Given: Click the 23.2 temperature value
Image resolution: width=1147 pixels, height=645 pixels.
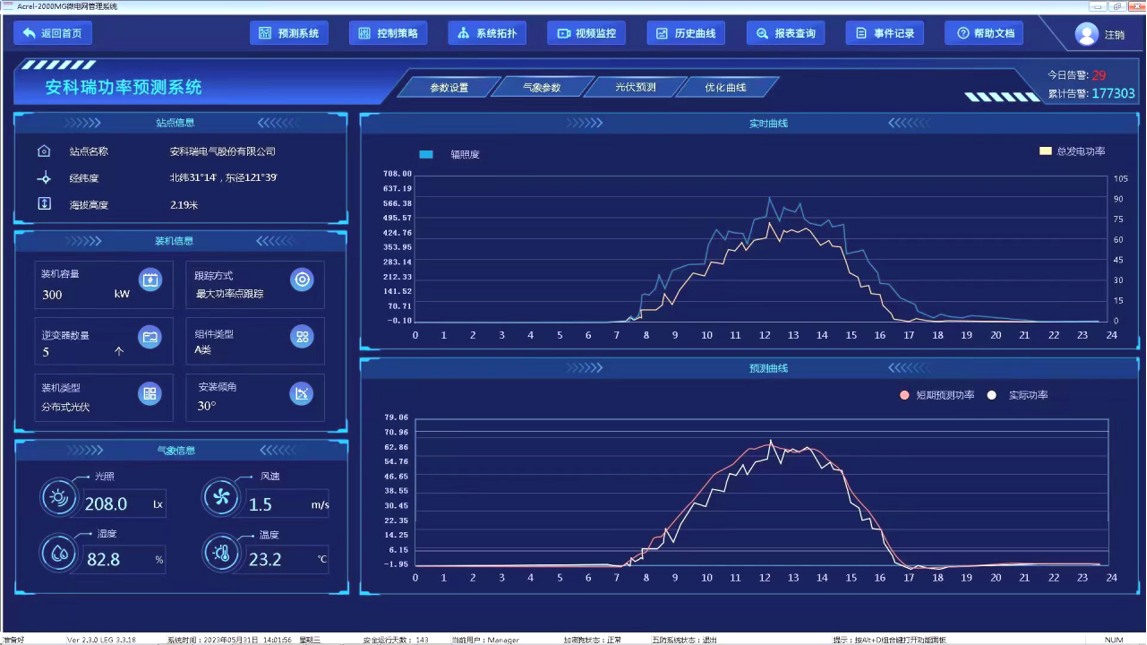Looking at the screenshot, I should [x=265, y=559].
